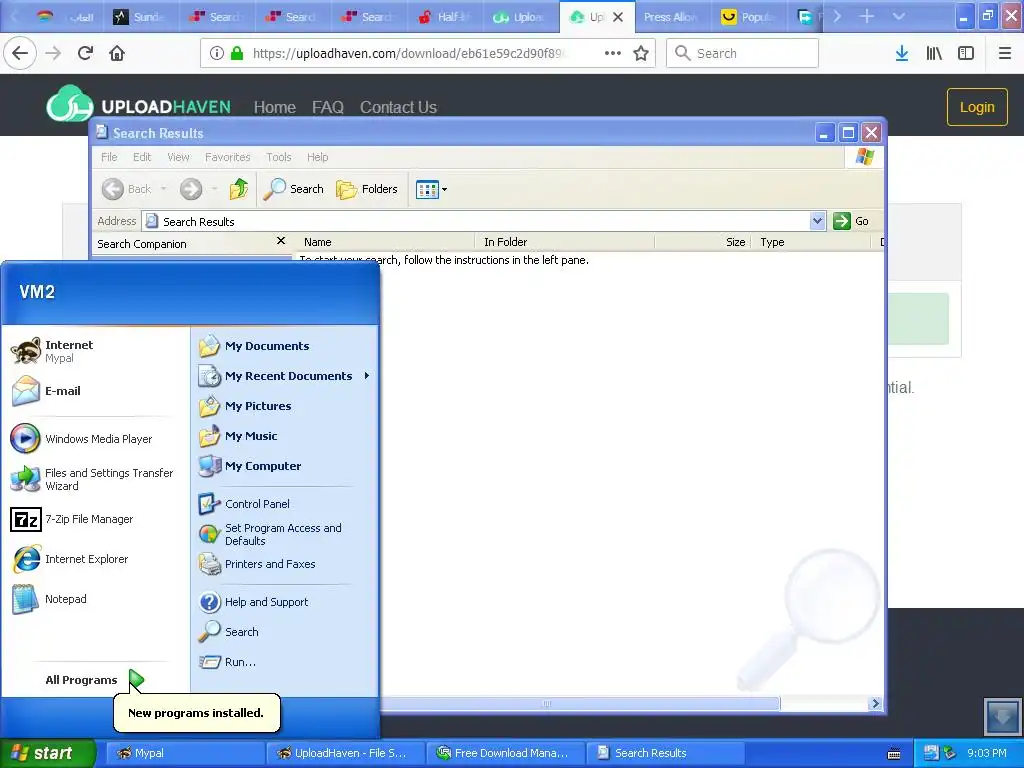Go back in the browser

(20, 54)
